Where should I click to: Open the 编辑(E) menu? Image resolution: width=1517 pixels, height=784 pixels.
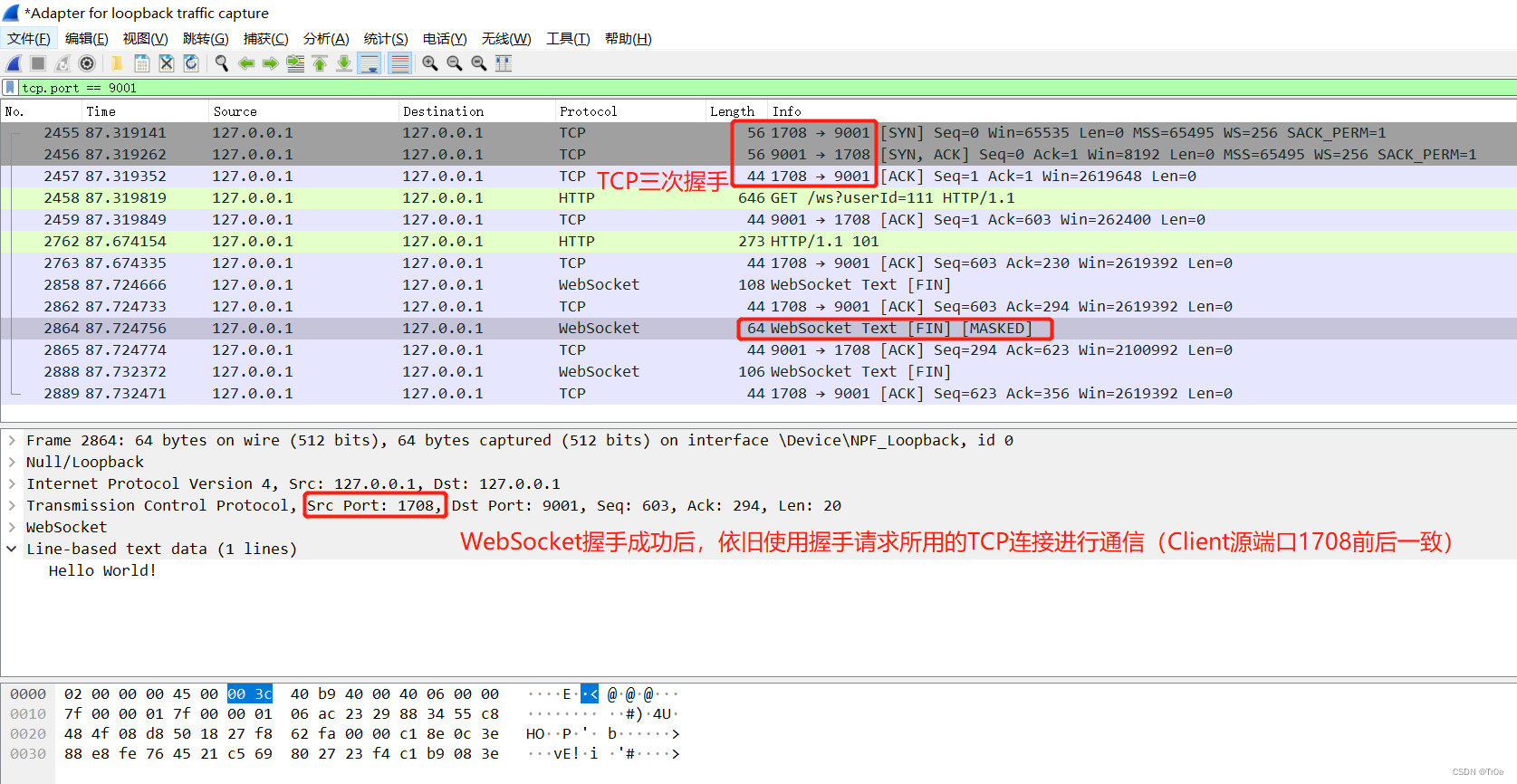[87, 38]
